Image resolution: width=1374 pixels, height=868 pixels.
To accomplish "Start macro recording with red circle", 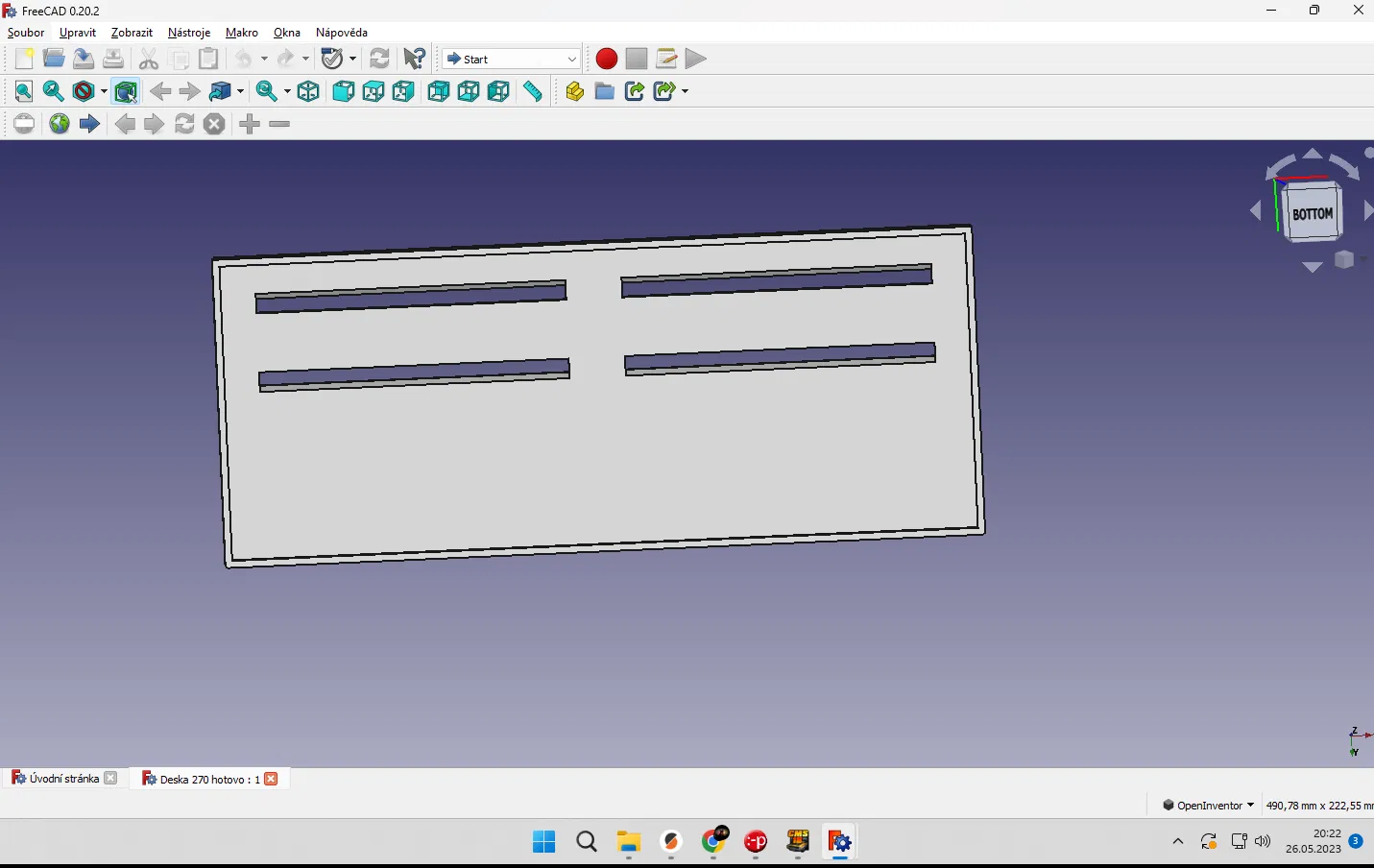I will 606,59.
